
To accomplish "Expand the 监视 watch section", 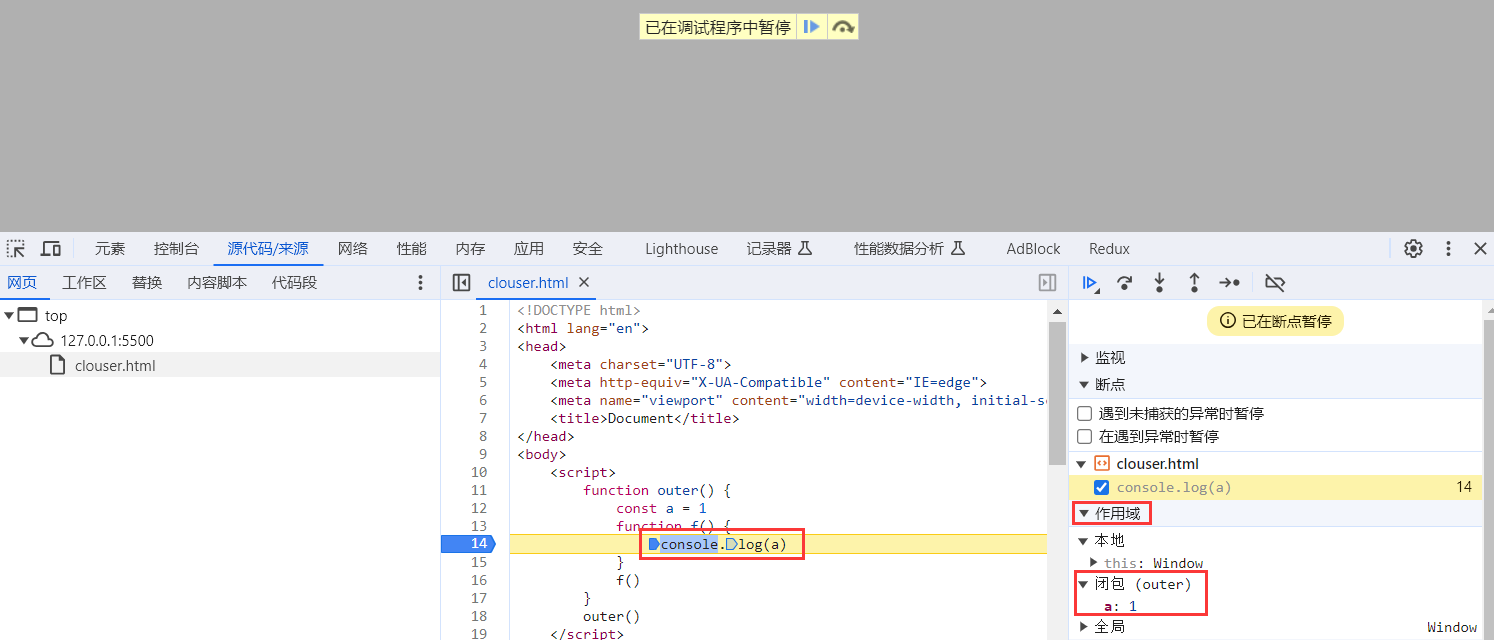I will pyautogui.click(x=1085, y=358).
